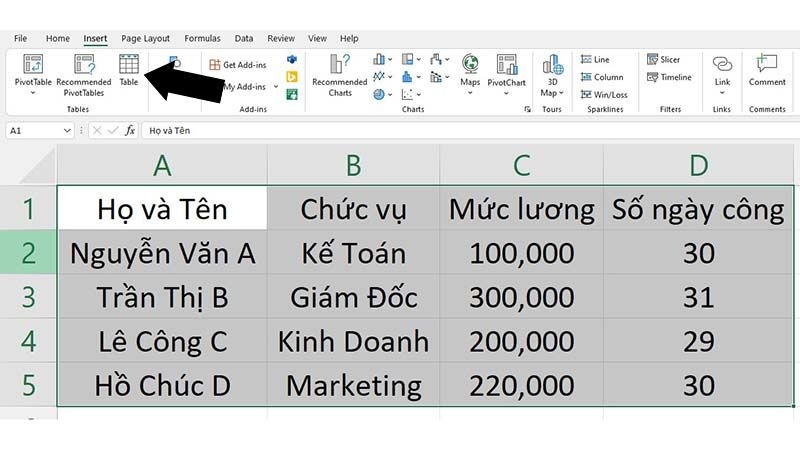Switch to the Home tab

coord(58,38)
